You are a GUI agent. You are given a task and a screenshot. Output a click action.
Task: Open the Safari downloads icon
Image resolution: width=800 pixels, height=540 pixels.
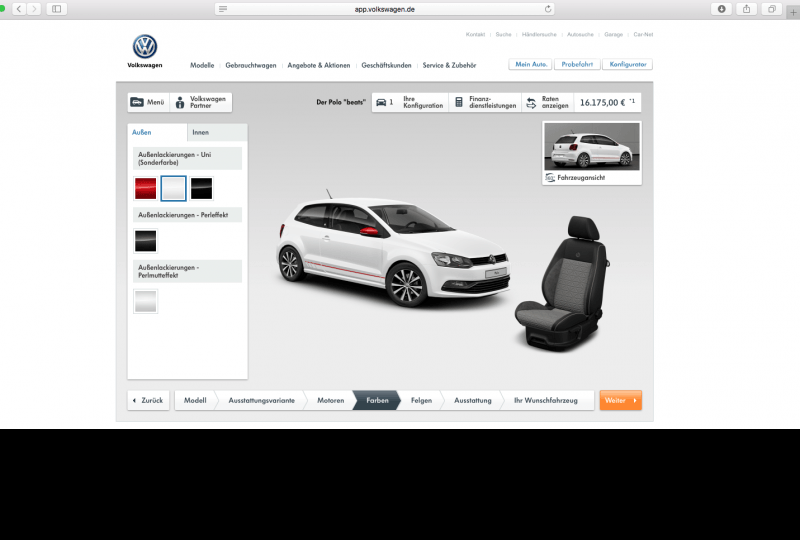click(x=721, y=9)
